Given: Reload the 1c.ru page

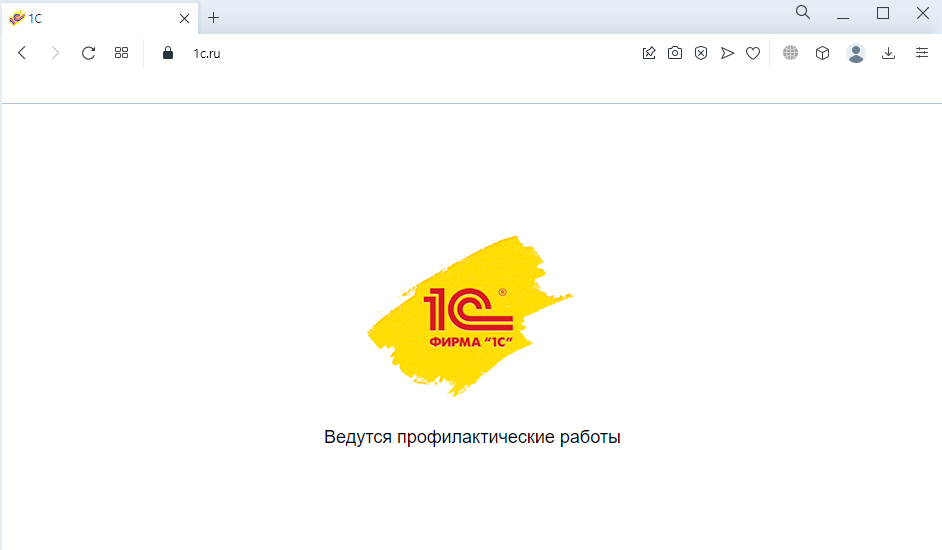Looking at the screenshot, I should [x=88, y=53].
